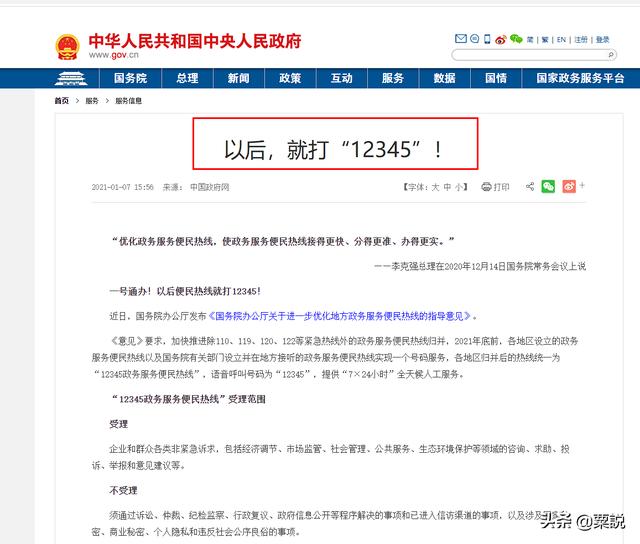Expand more share options plus sign
640x544 pixels.
pyautogui.click(x=583, y=187)
